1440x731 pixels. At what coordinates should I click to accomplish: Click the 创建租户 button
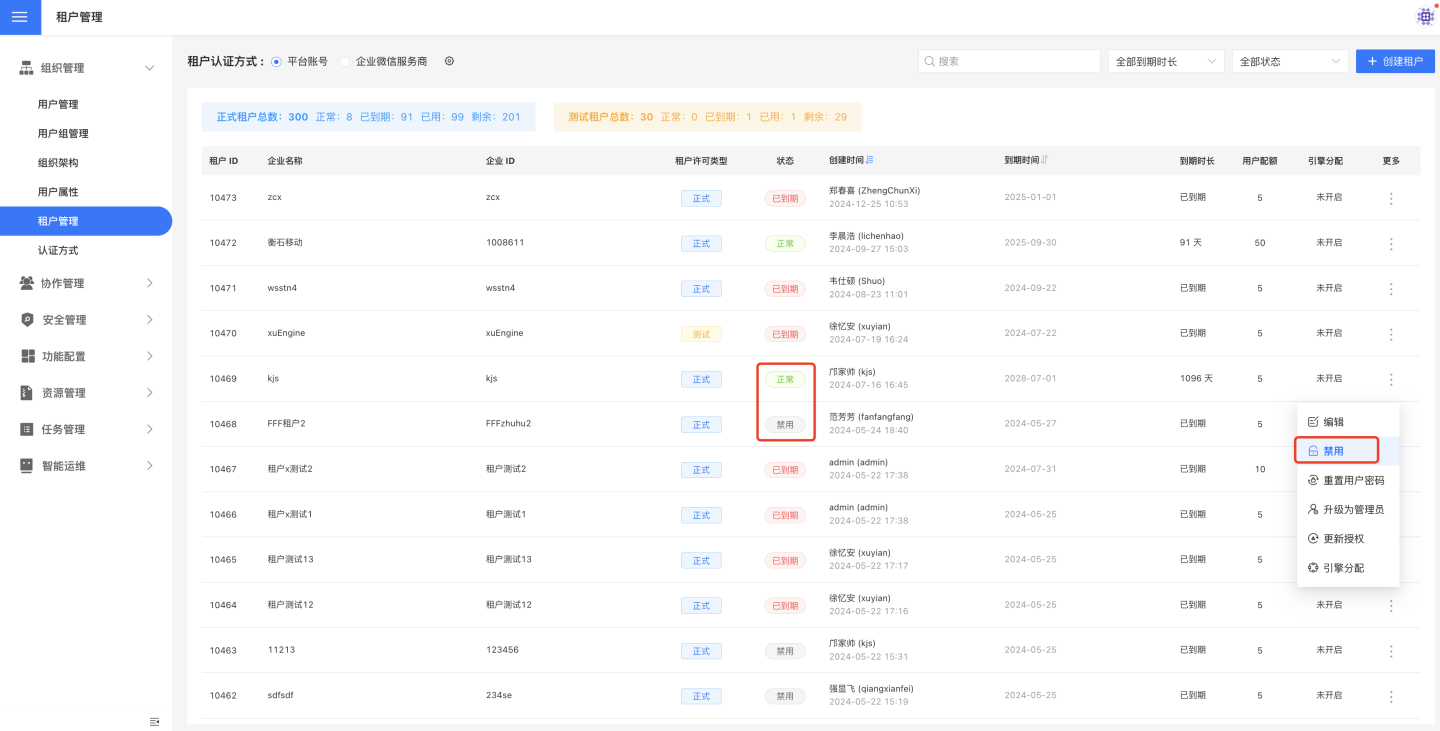(x=1395, y=61)
